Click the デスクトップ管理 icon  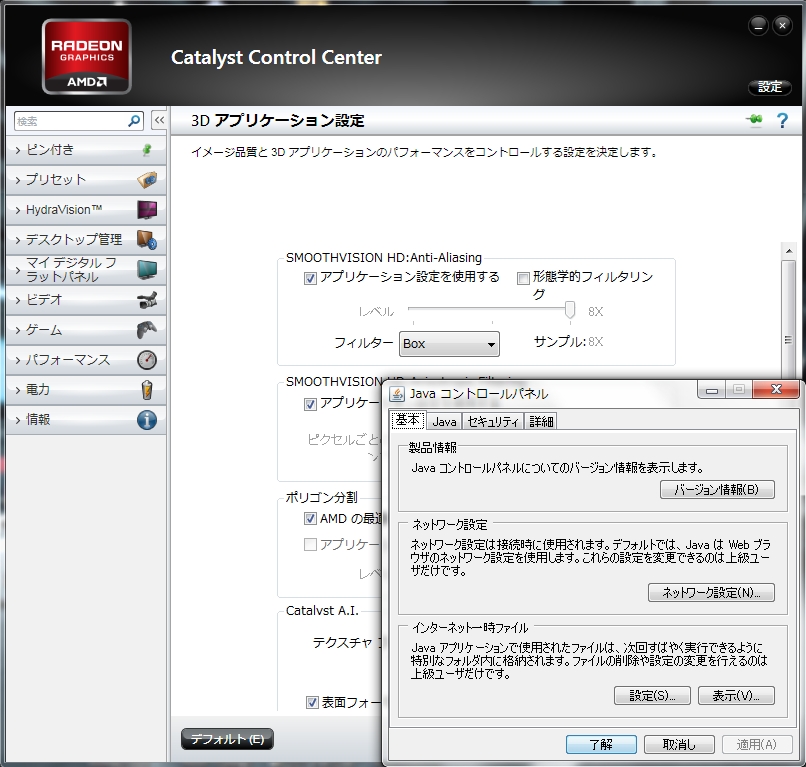tap(148, 240)
